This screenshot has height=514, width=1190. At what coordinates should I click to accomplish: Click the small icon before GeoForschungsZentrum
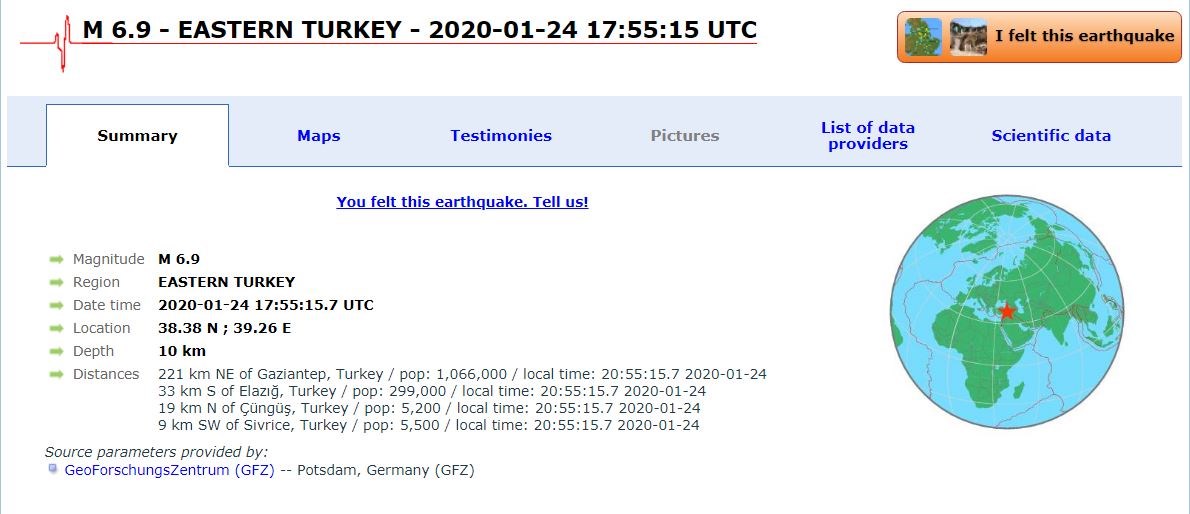pyautogui.click(x=53, y=469)
